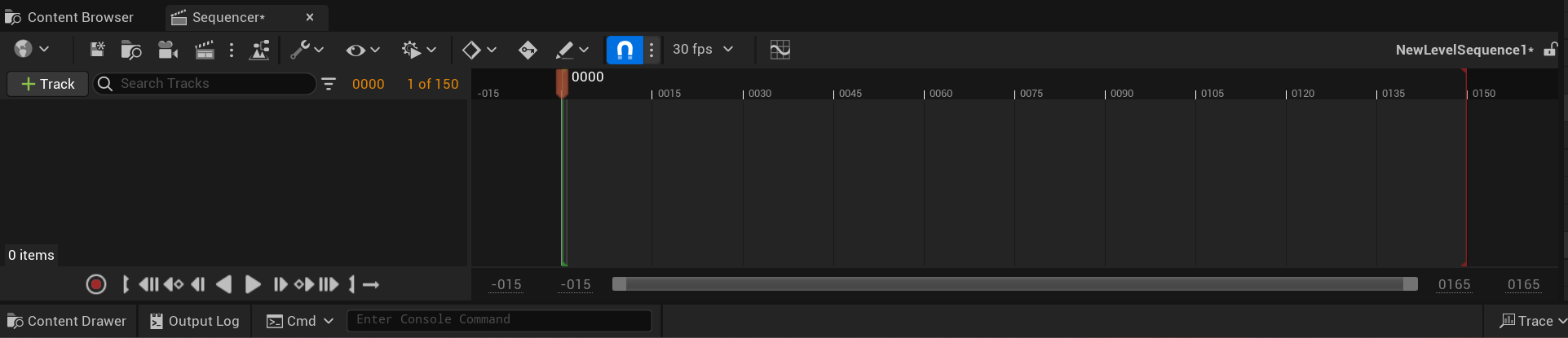Screen dimensions: 1568x338
Task: Click the timeline view range scrollbar
Action: point(1014,284)
